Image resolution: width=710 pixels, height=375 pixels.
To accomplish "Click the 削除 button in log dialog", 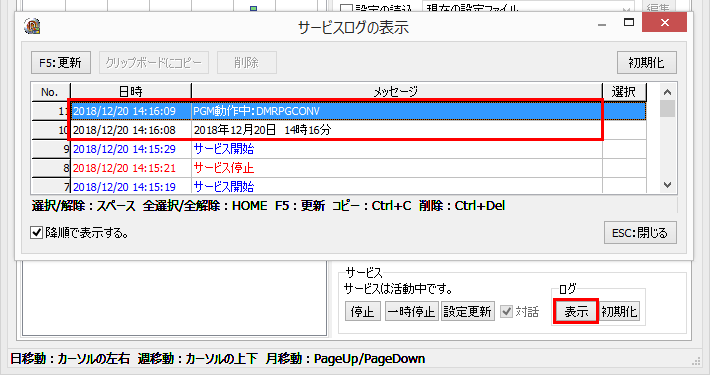I will (247, 62).
